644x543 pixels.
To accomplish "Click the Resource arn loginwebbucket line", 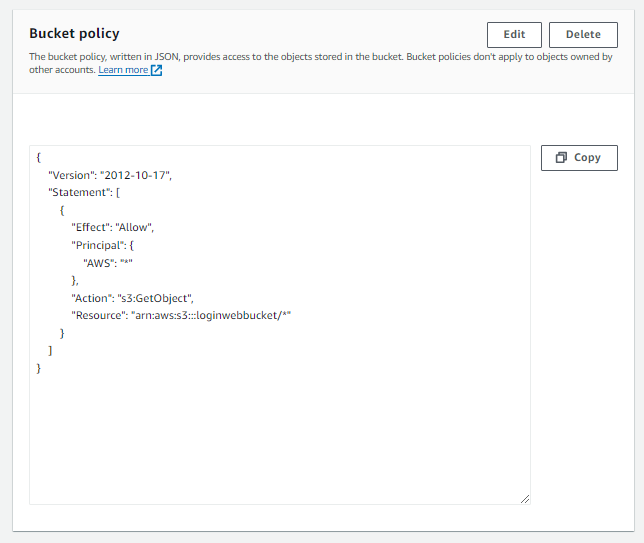I will 181,315.
